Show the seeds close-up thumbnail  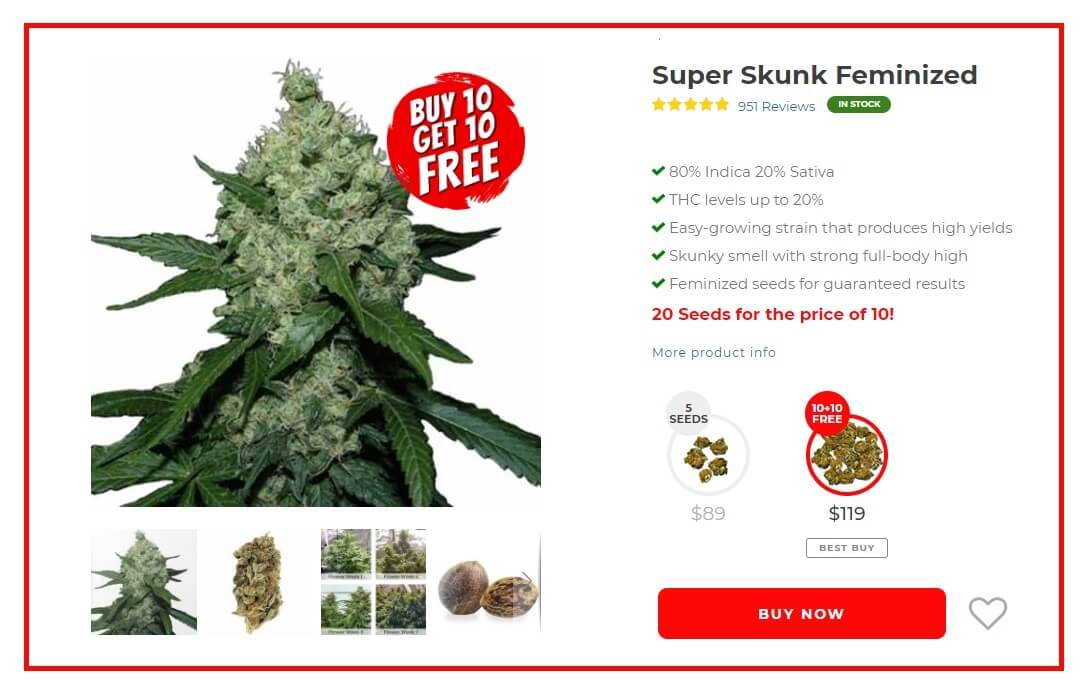488,581
